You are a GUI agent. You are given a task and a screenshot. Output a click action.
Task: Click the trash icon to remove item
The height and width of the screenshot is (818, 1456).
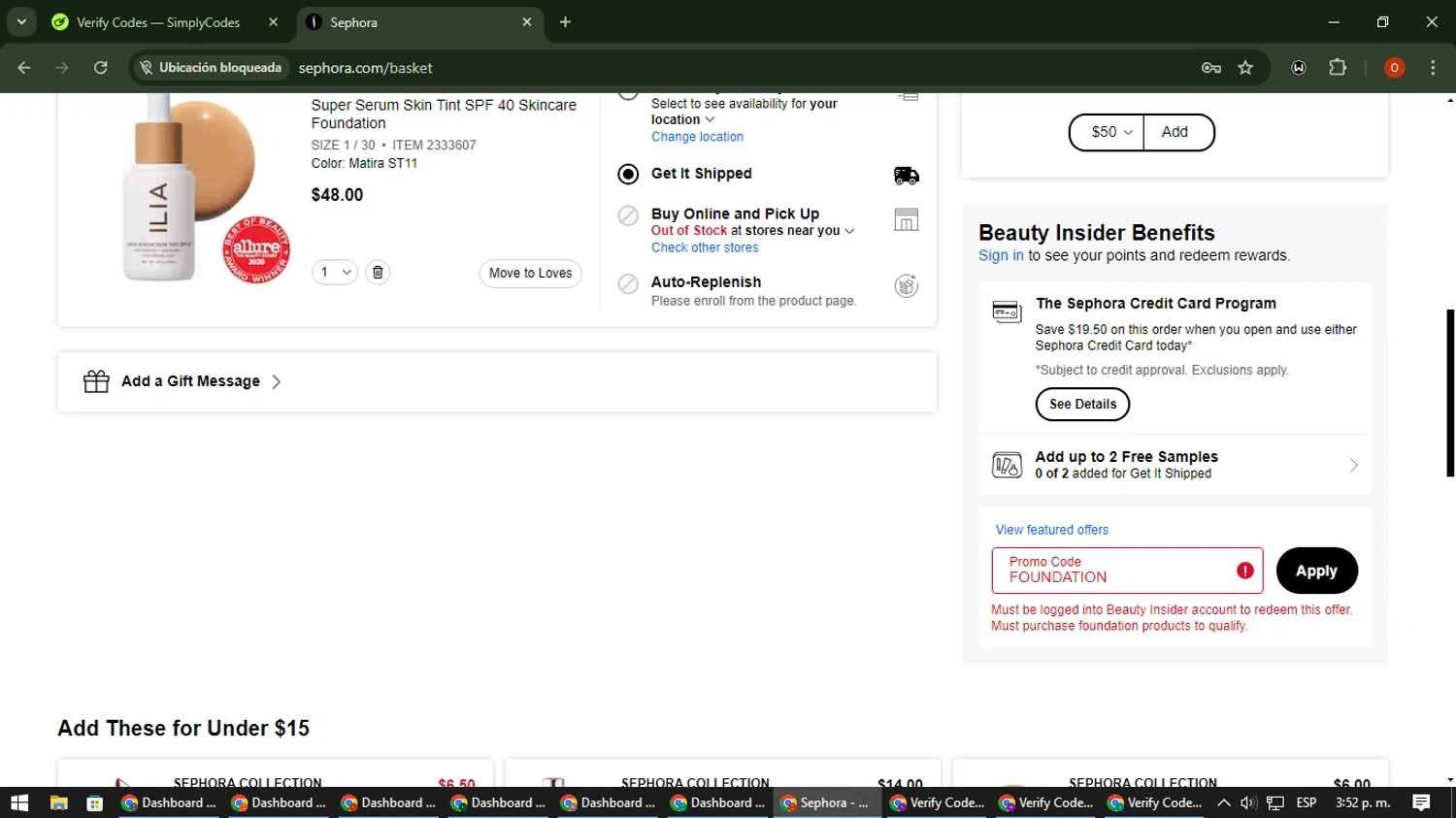pos(378,273)
